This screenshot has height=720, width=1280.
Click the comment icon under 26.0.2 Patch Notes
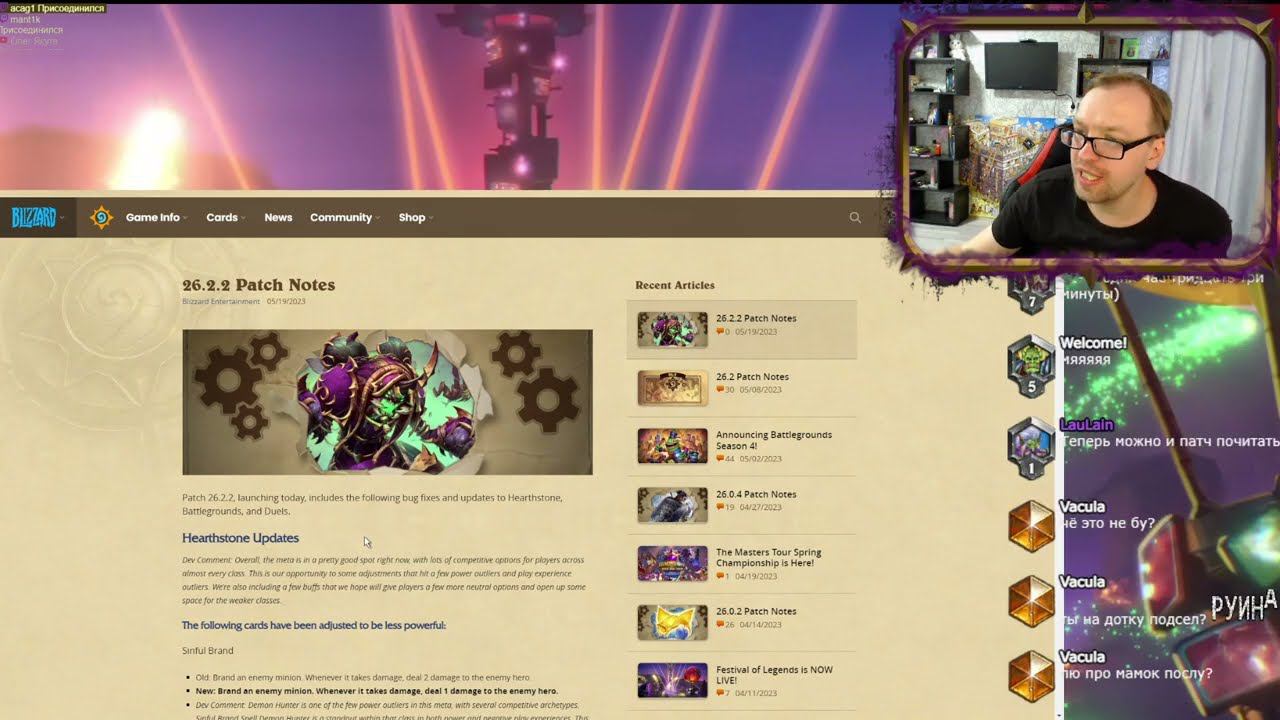(x=720, y=624)
